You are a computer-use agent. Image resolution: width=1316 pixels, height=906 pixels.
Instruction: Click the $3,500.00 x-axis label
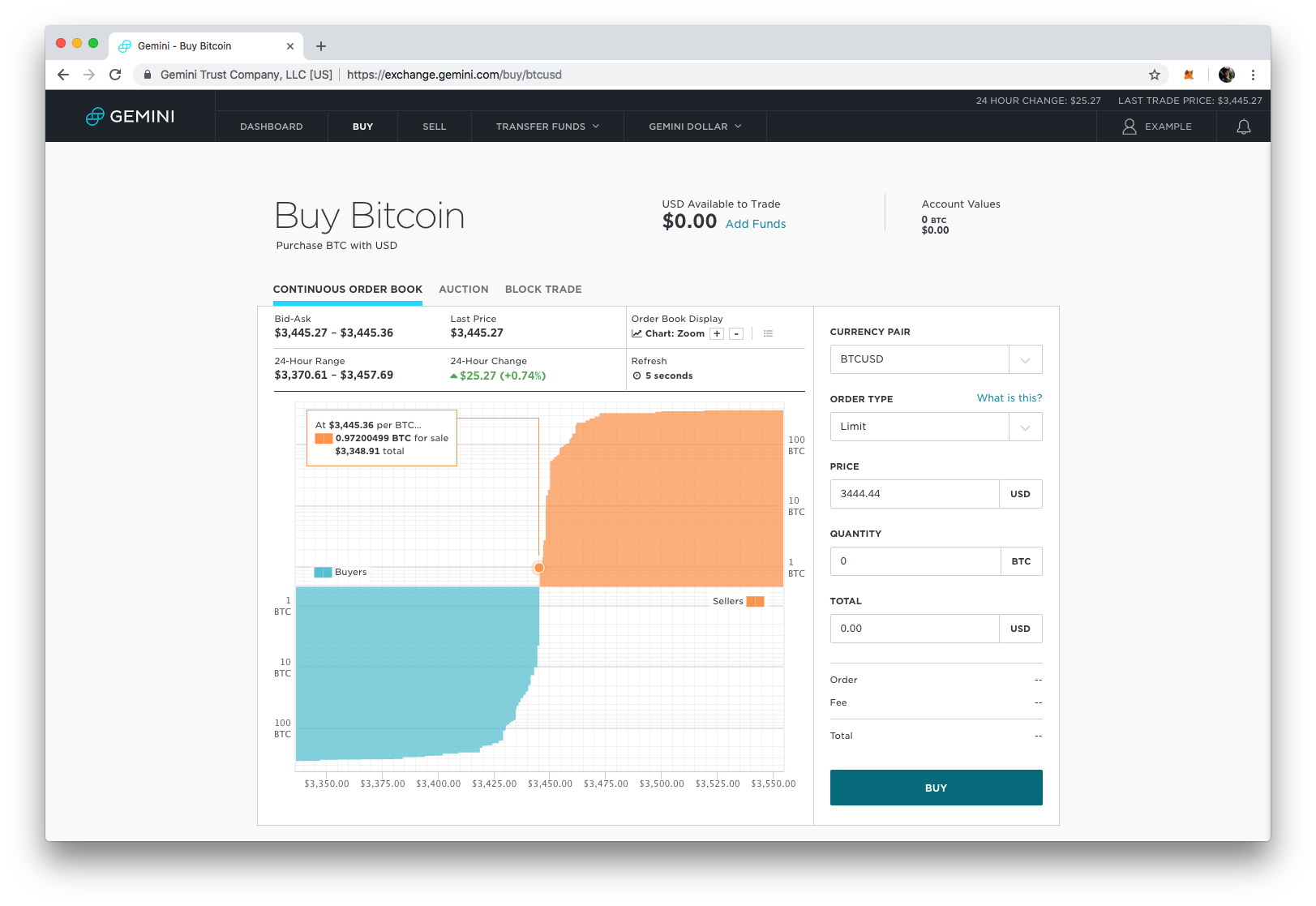coord(662,784)
